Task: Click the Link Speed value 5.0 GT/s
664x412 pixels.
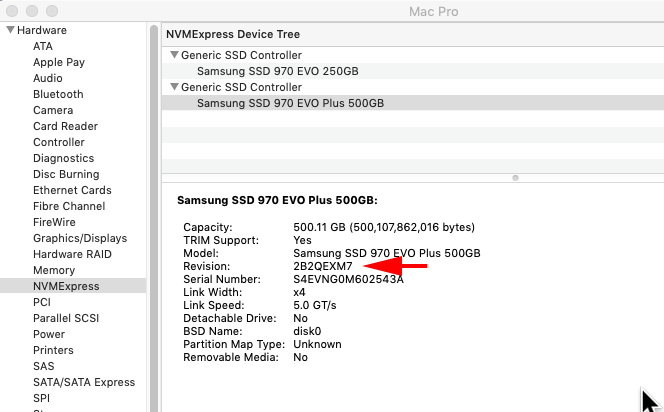Action: click(315, 305)
